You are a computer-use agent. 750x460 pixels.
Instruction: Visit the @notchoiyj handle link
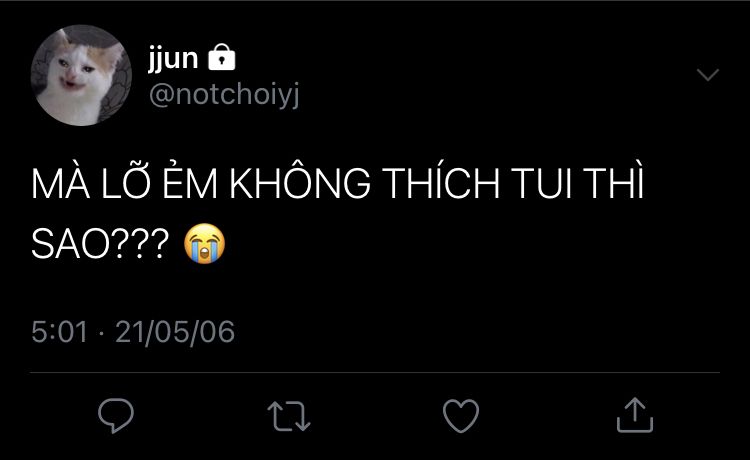[x=224, y=95]
